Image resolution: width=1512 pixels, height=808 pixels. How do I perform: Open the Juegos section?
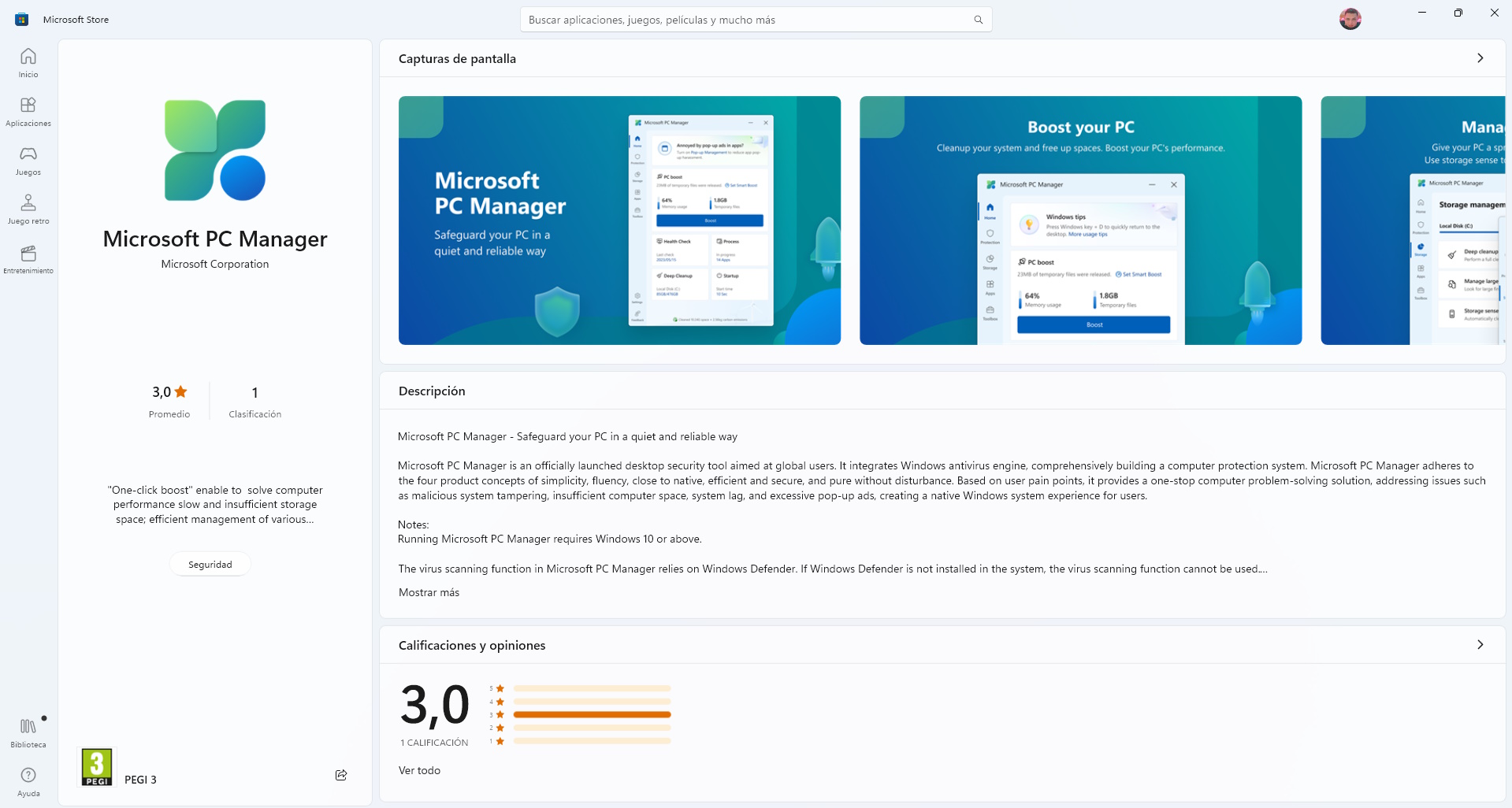(x=28, y=161)
